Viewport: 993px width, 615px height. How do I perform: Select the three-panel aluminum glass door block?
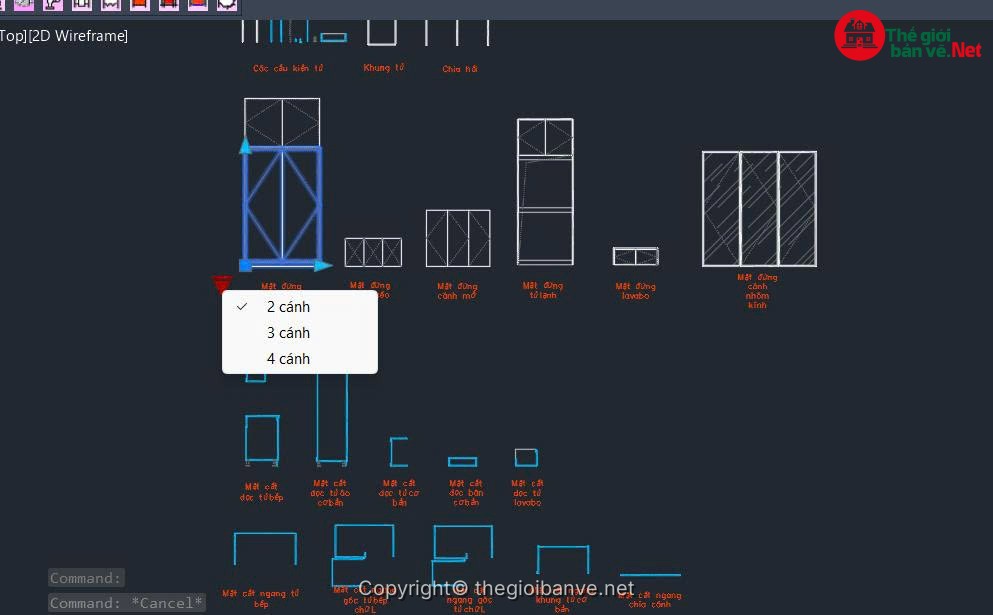(759, 208)
